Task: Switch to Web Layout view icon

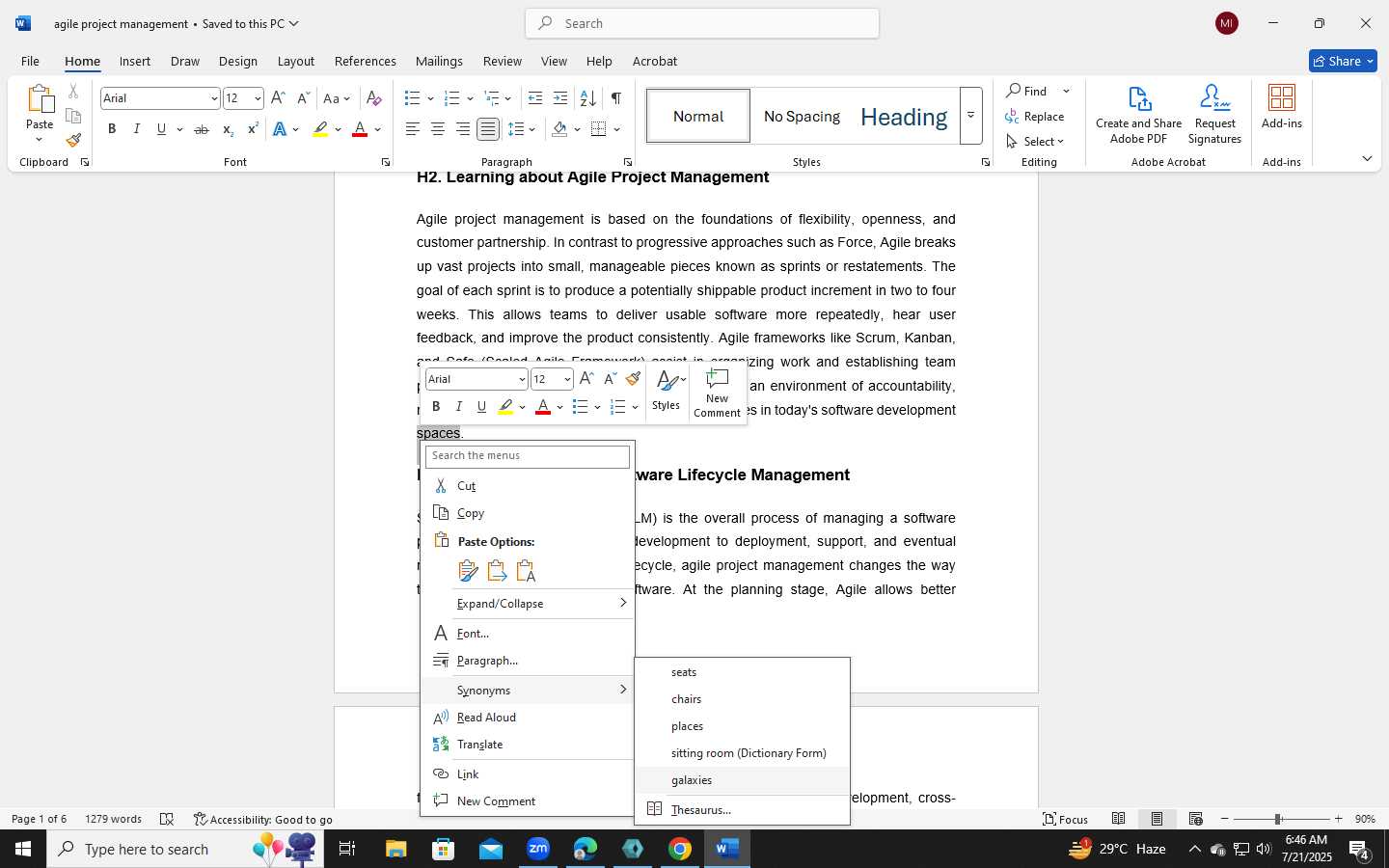Action: 1196,819
